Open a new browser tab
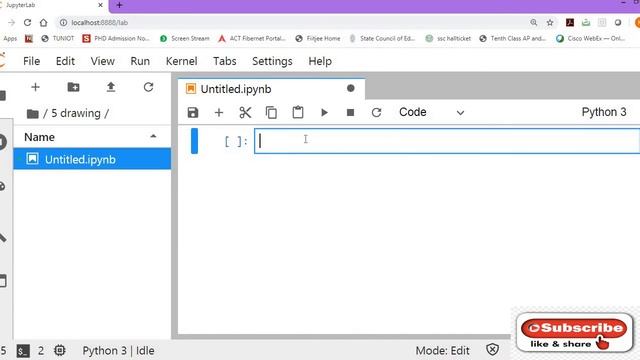The image size is (640, 360). pyautogui.click(x=119, y=5)
